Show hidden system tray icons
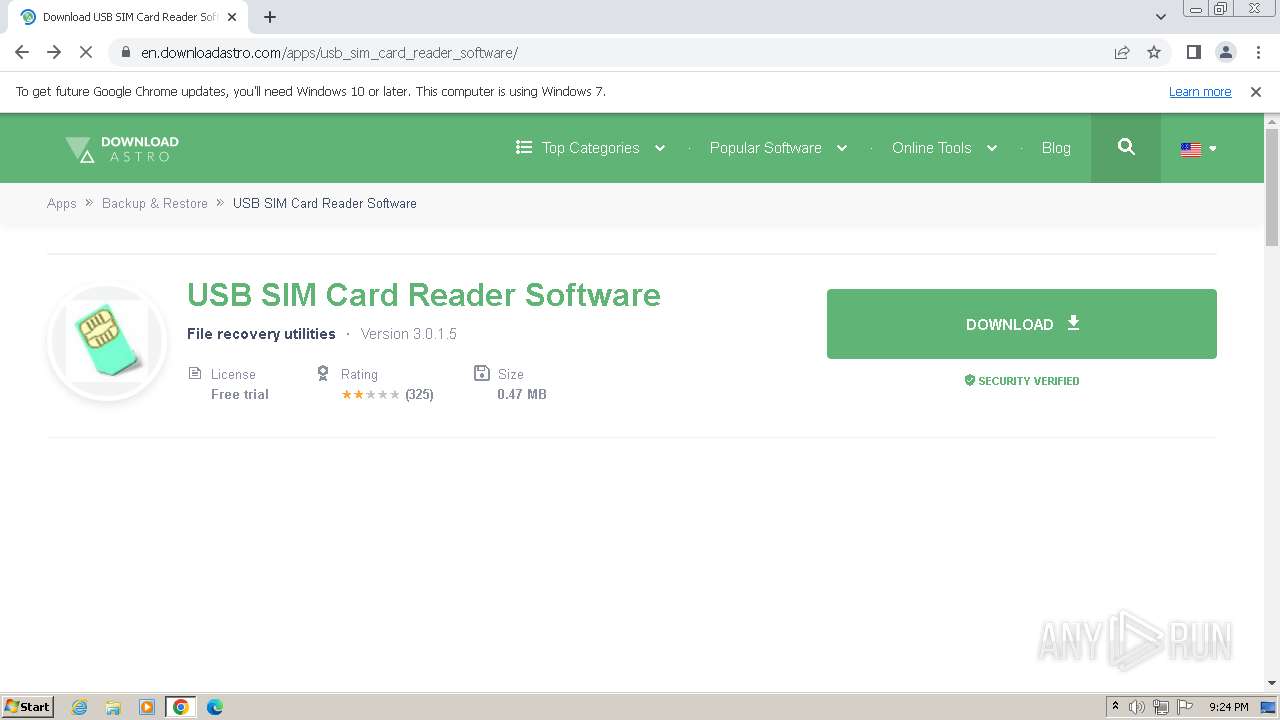Viewport: 1280px width, 720px height. [1115, 707]
